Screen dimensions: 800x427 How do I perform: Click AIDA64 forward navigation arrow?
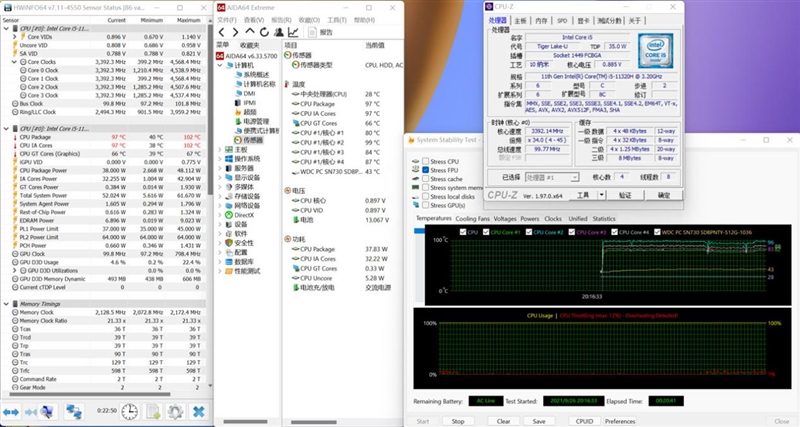[235, 32]
